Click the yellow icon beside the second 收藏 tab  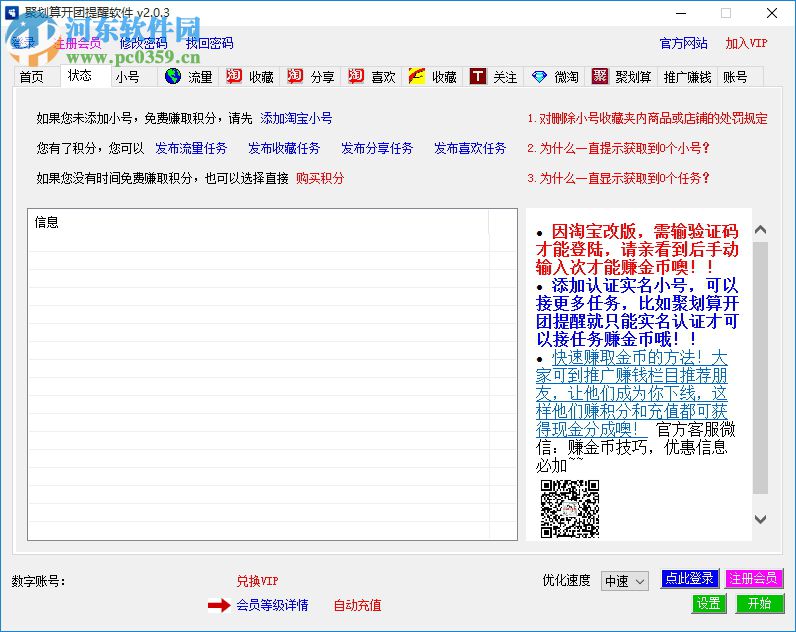click(x=417, y=76)
